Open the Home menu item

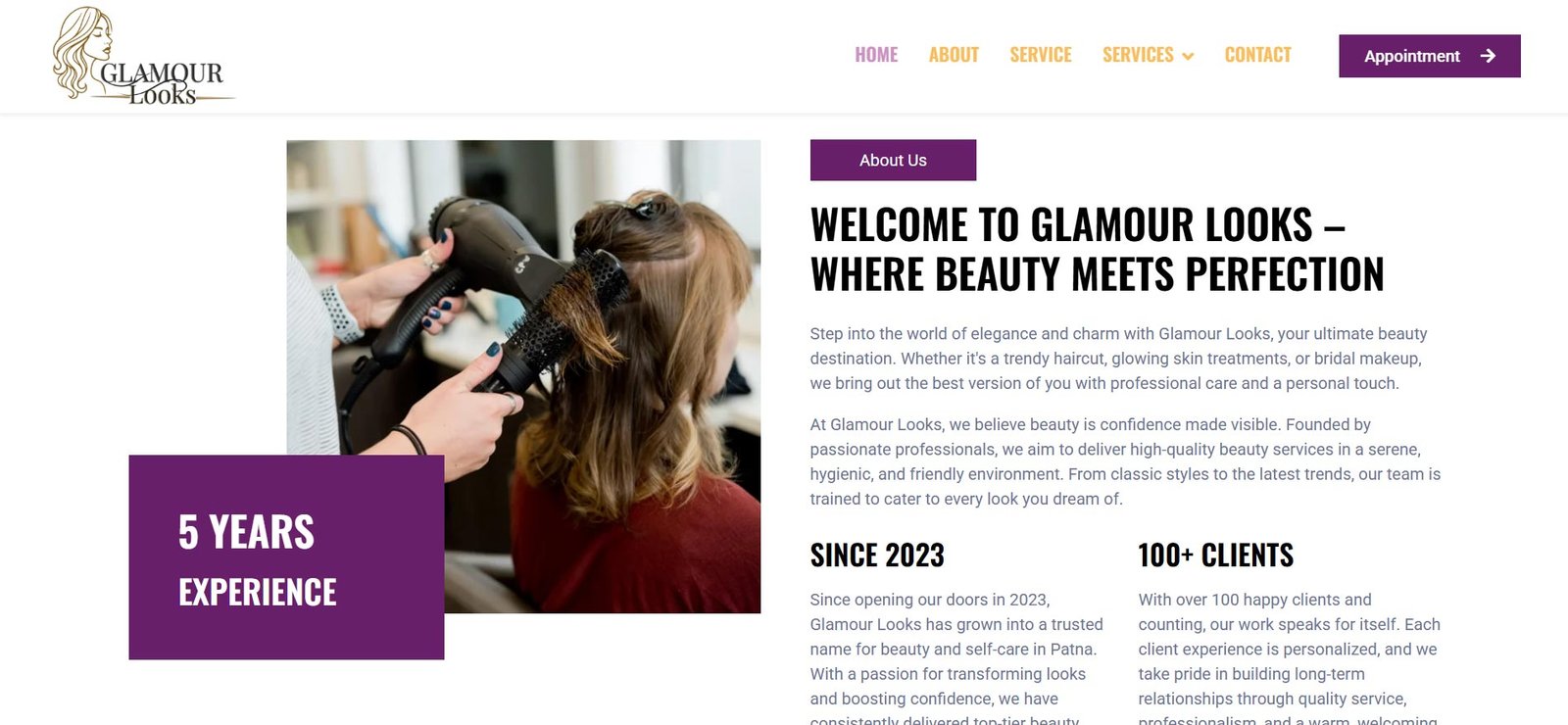tap(876, 55)
